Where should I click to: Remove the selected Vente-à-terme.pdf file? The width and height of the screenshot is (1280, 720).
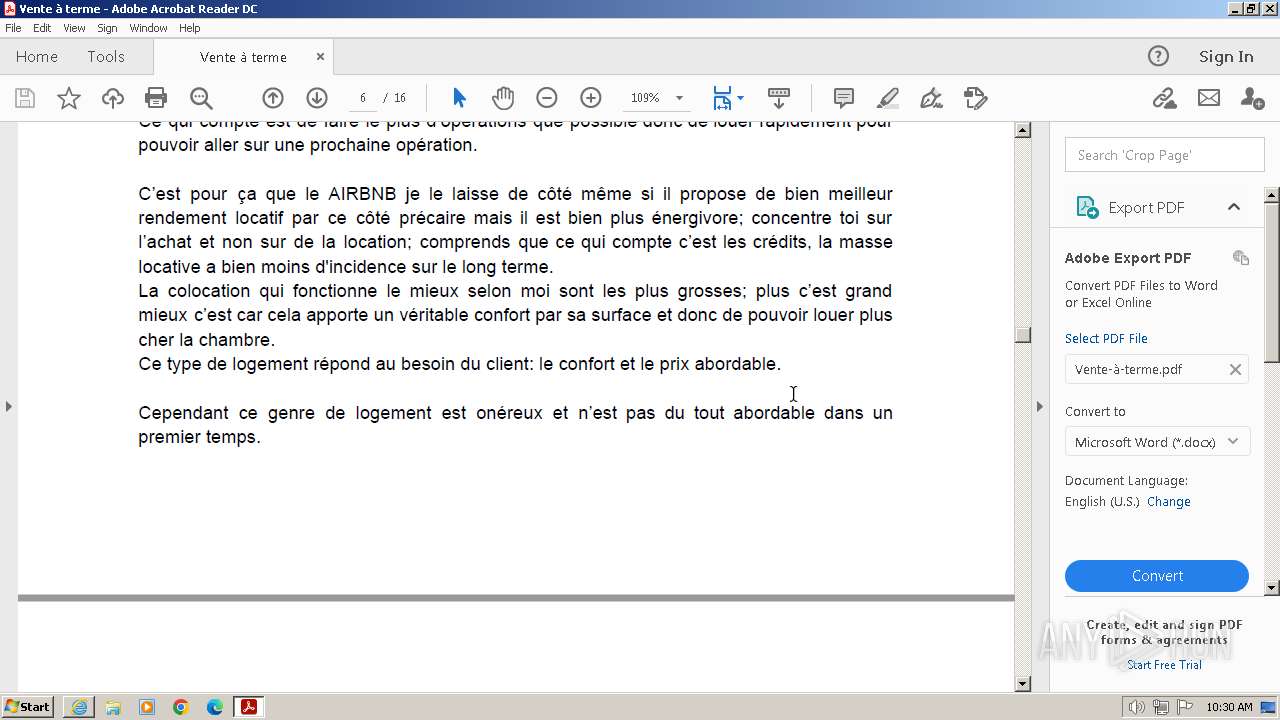tap(1235, 369)
